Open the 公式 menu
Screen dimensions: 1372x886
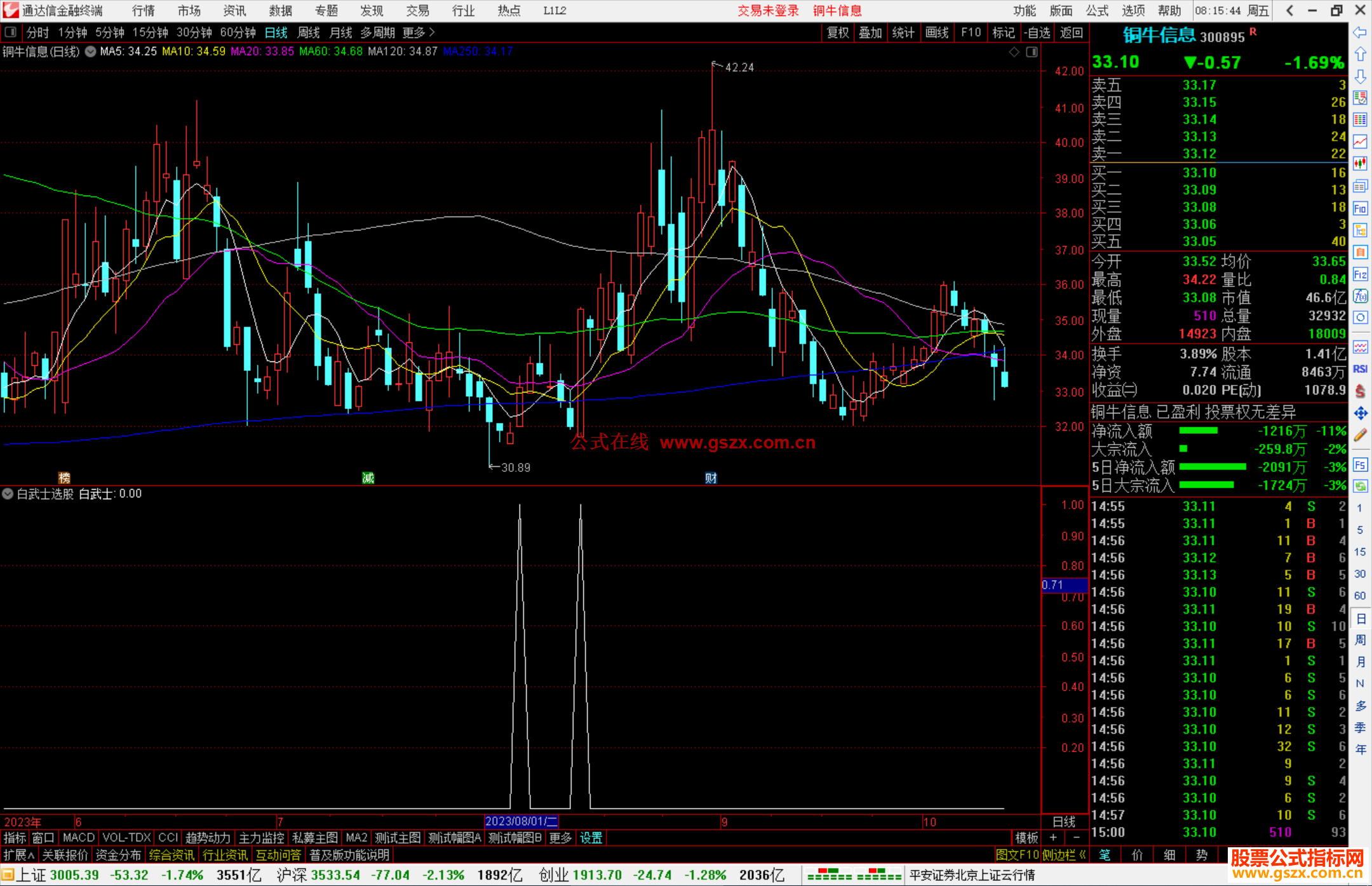coord(1097,11)
